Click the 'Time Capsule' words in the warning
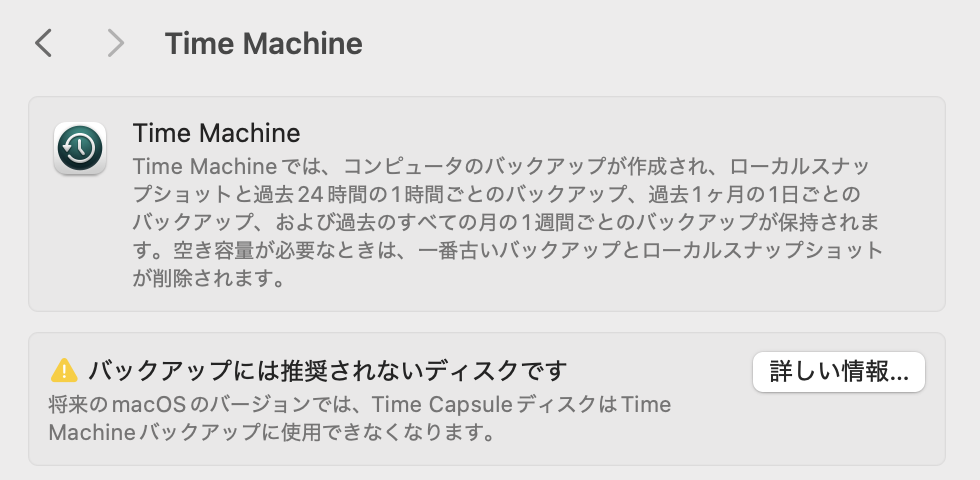This screenshot has height=480, width=980. tap(441, 404)
